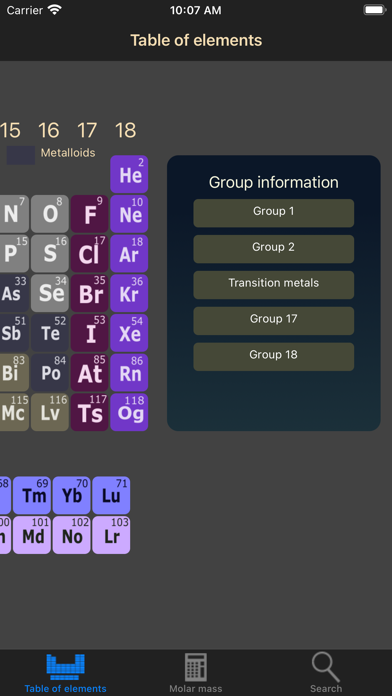Click the Table of elements title

(x=196, y=40)
